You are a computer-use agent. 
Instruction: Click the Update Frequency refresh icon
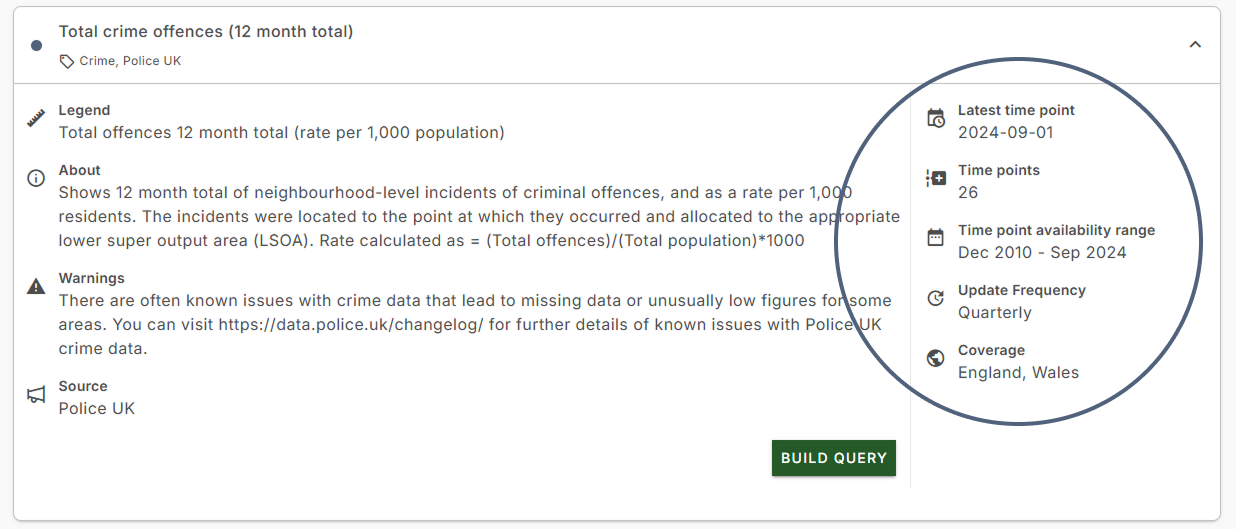click(x=936, y=298)
